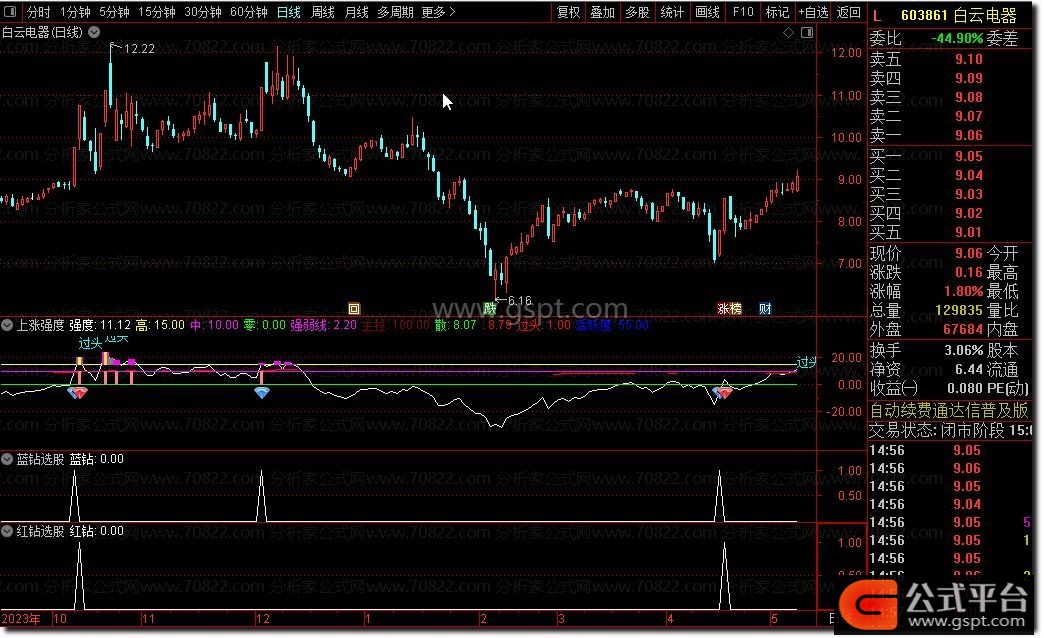Screen dimensions: 1044x638
Task: Click the blue diamond signal near December
Action: tap(262, 393)
